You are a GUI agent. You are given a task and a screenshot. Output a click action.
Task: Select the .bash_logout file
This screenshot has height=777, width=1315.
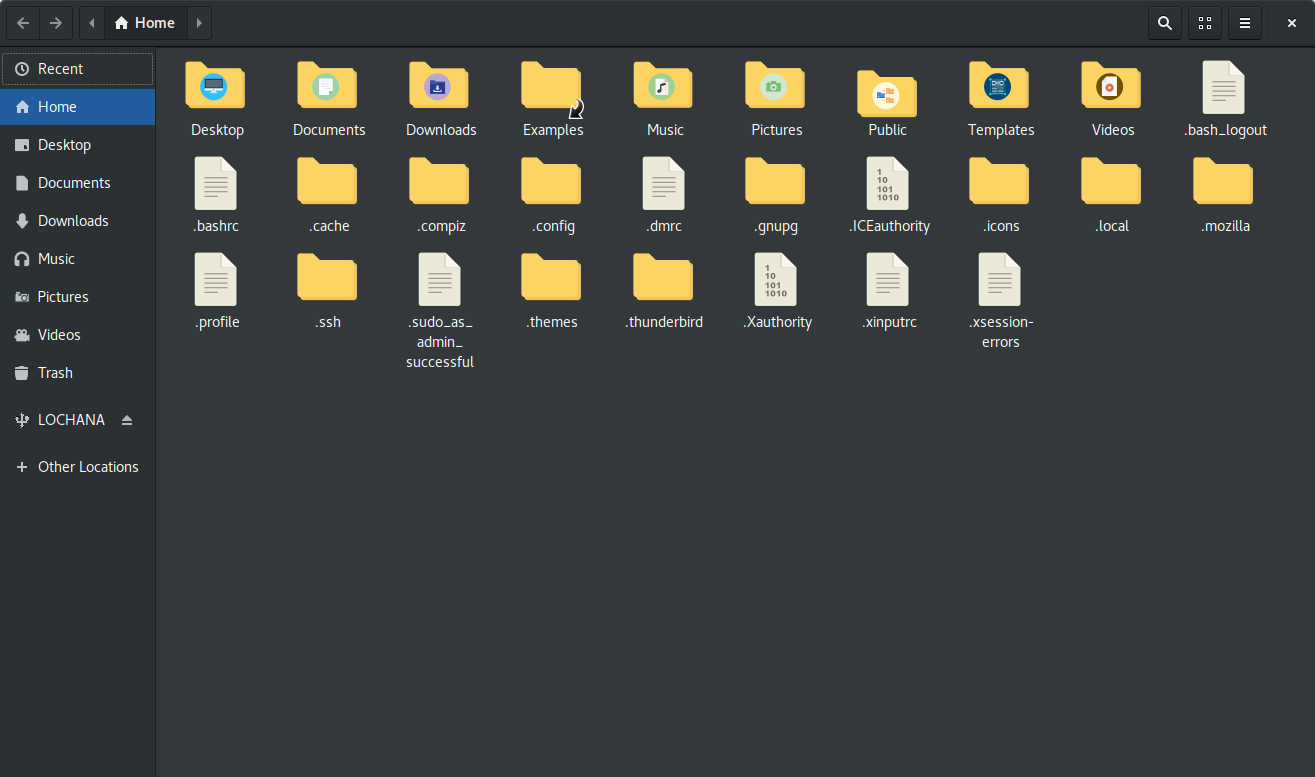coord(1223,87)
